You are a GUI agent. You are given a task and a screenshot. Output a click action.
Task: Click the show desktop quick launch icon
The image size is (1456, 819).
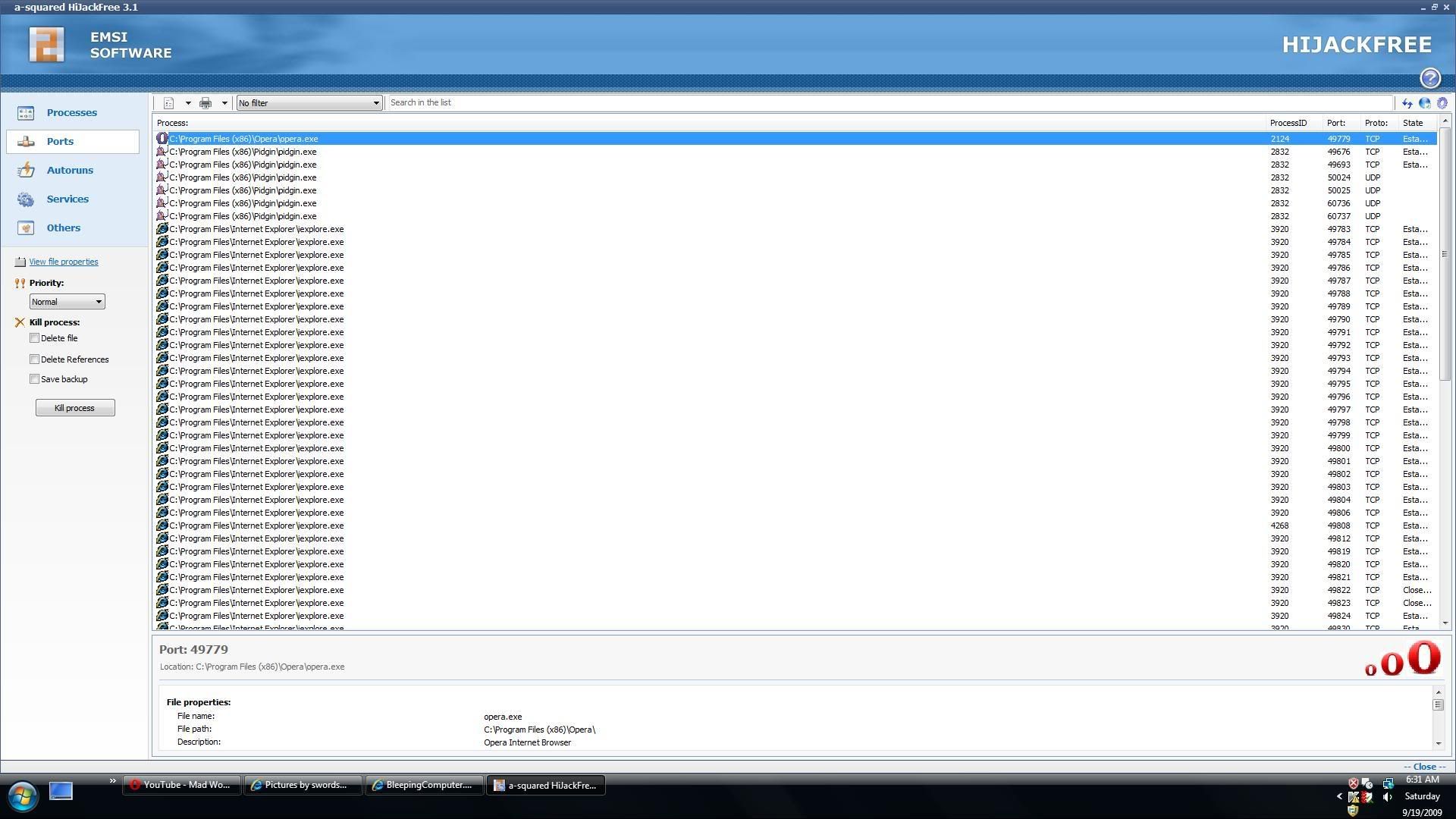tap(61, 792)
